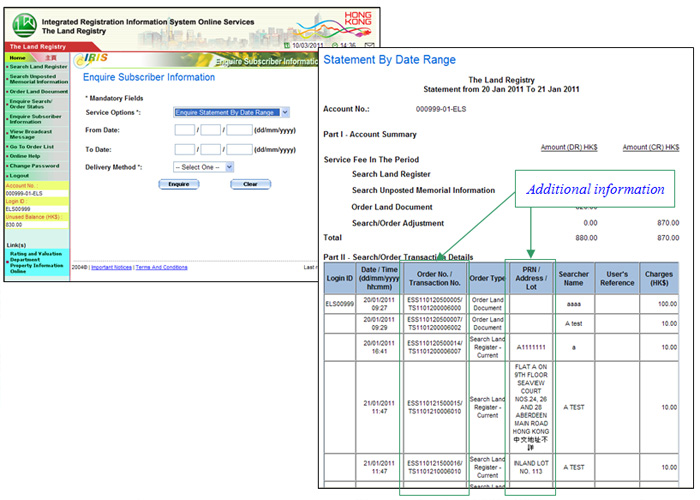The width and height of the screenshot is (700, 500).
Task: Open the Terms And Conditions link
Action: click(x=161, y=267)
